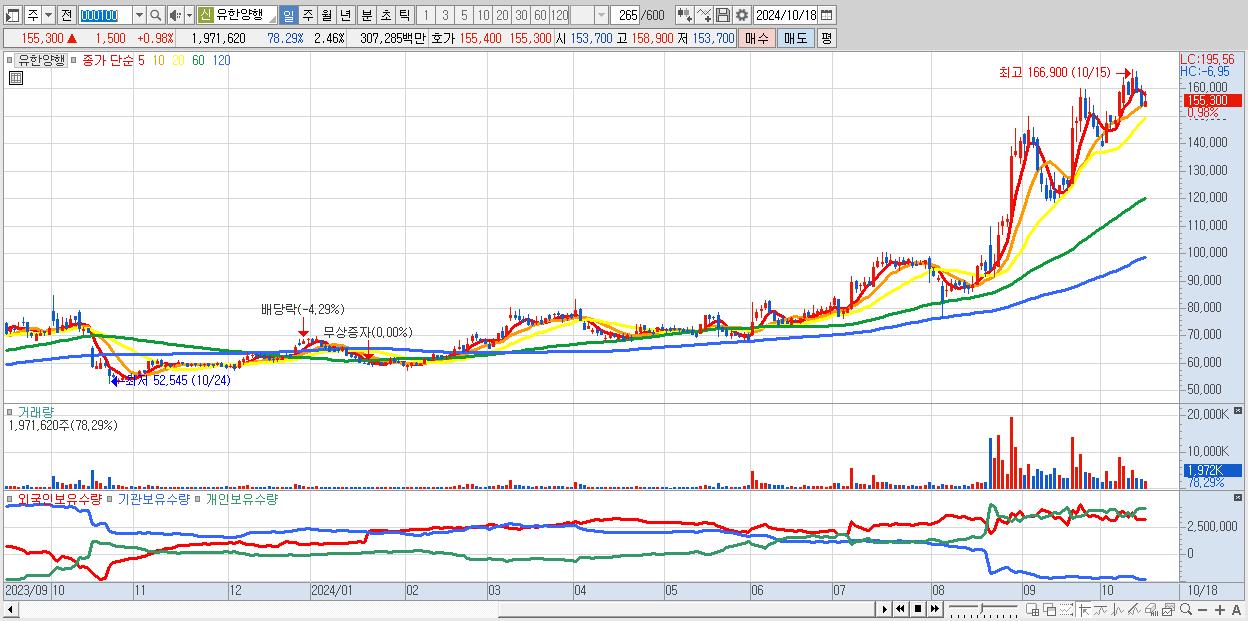Collapse the 거래량 volume panel corner button
Screen dimensions: 1248x621
pyautogui.click(x=1240, y=410)
